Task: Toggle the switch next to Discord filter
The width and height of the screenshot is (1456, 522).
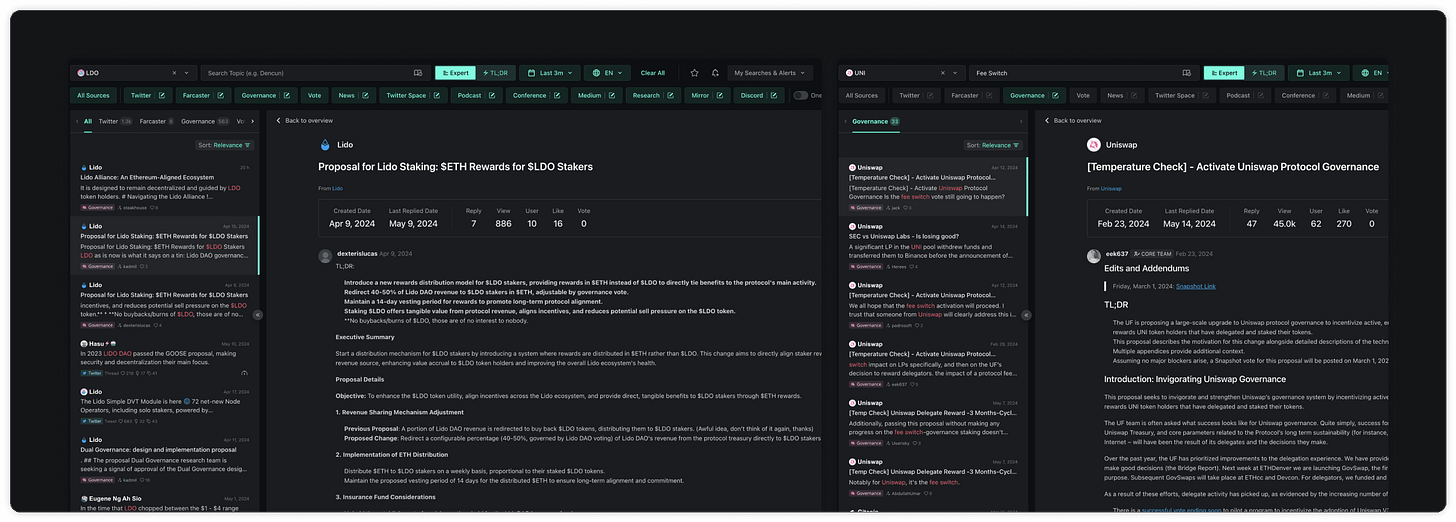Action: point(800,95)
